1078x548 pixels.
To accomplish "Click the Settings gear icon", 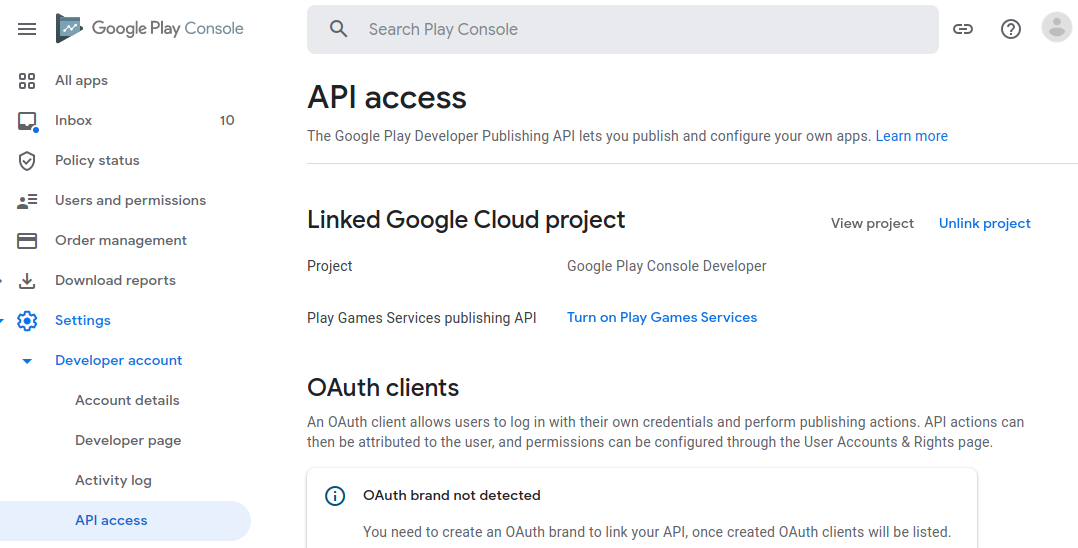I will point(27,320).
